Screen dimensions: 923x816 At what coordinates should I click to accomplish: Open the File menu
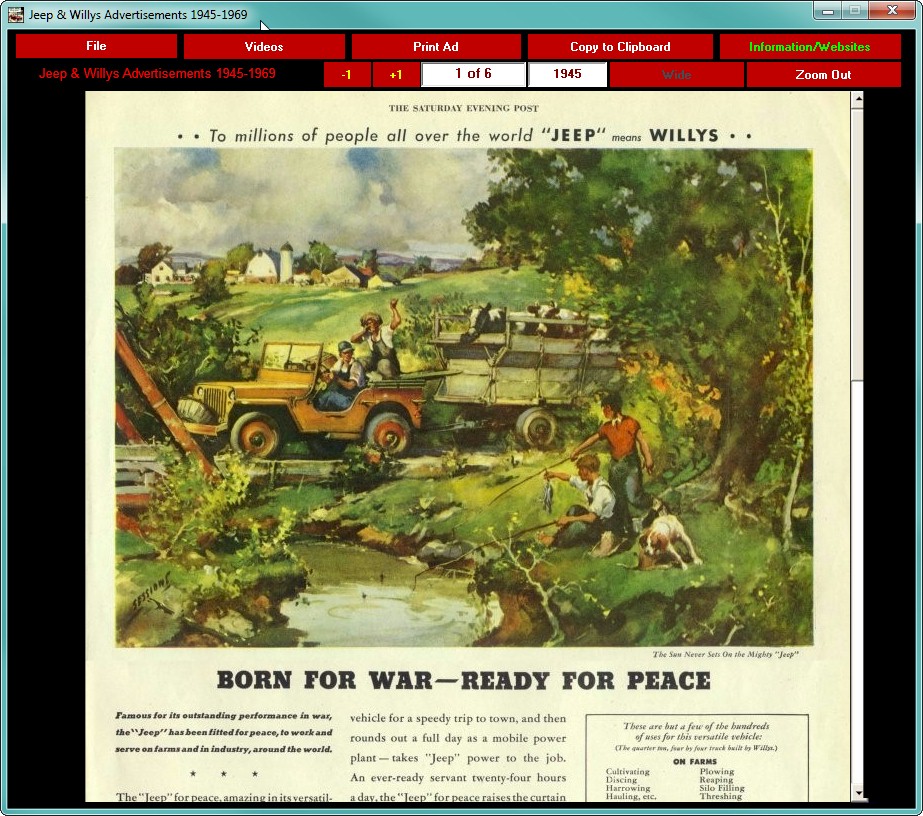96,47
